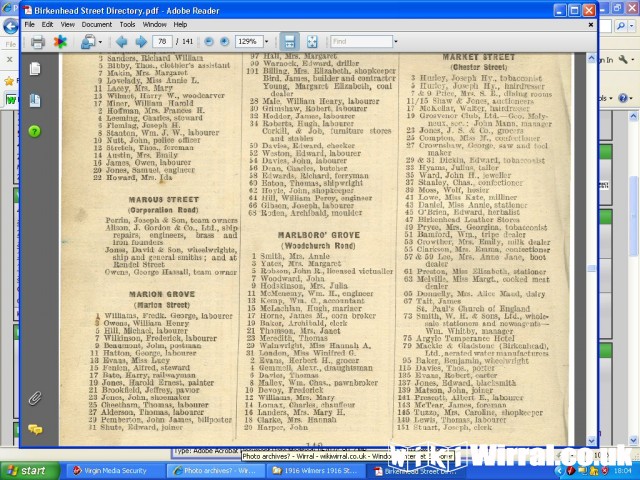Screen dimensions: 640x480
Task: Click the collaborate start-meeting icon
Action: pyautogui.click(x=88, y=42)
